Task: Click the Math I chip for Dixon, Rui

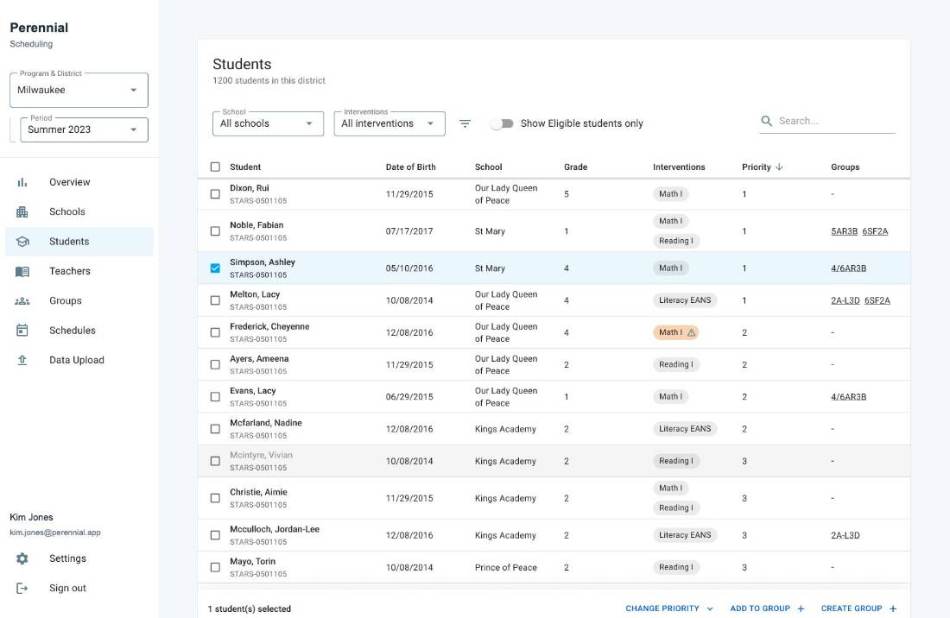Action: tap(670, 194)
